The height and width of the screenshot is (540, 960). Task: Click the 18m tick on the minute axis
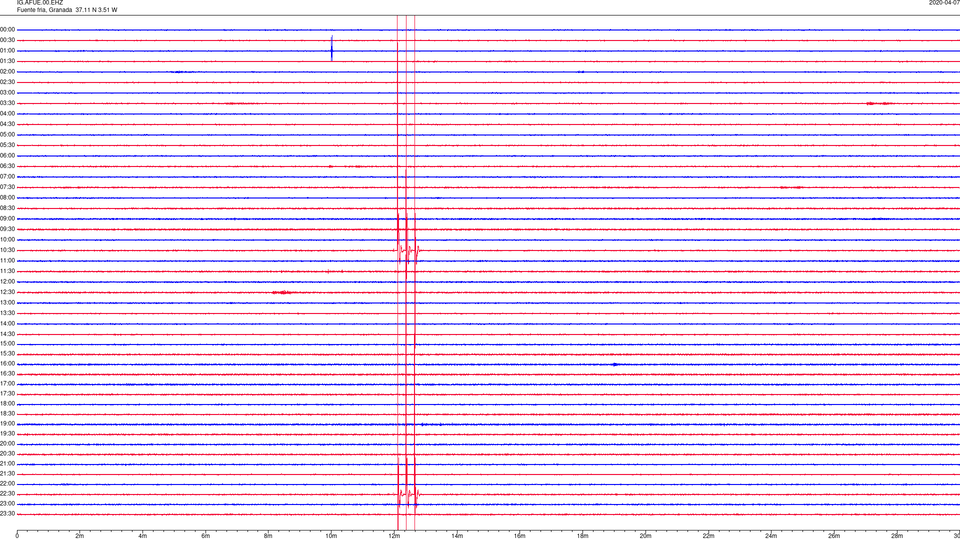pyautogui.click(x=583, y=536)
